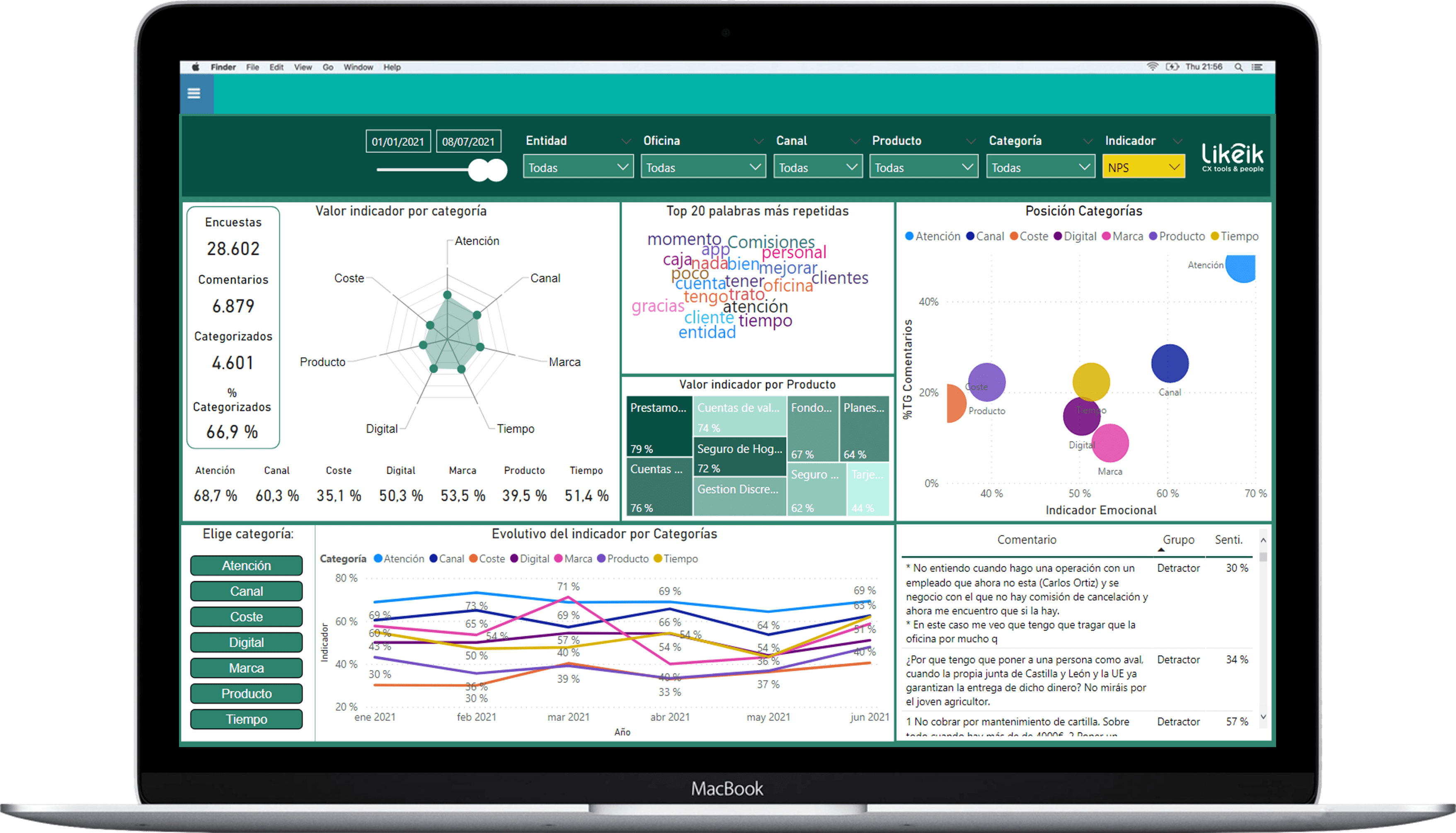
Task: Select the Prestamo 79 % treemap tile
Action: 659,427
